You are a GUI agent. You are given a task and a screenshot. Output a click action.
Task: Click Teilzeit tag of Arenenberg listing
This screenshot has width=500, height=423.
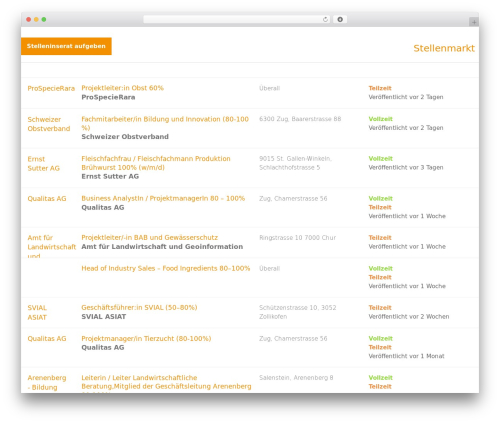pos(380,387)
